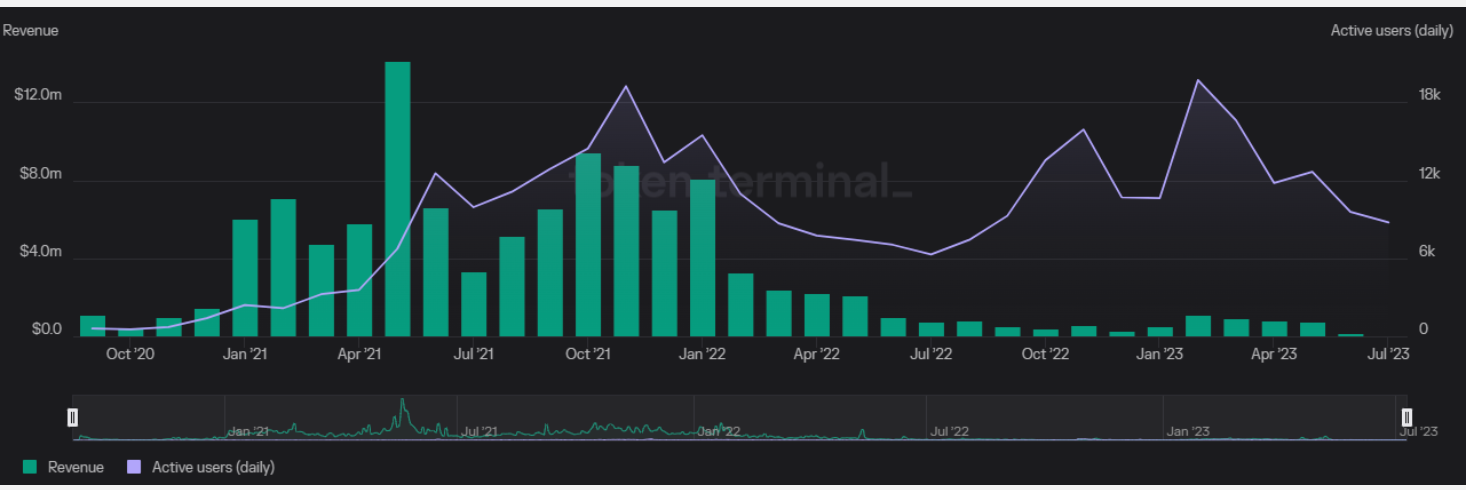Click the 'Revenue' axis title at top left
The width and height of the screenshot is (1466, 490).
tap(31, 31)
